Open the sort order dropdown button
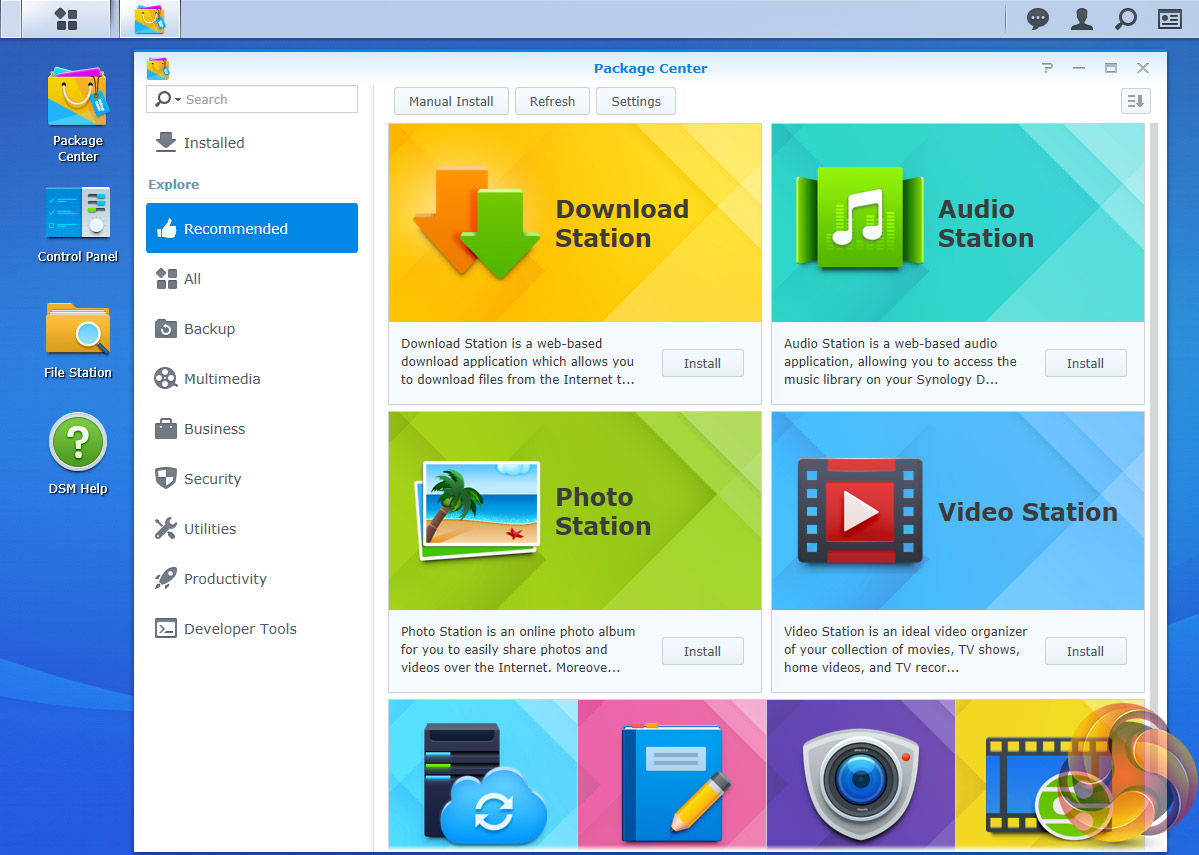Screen dimensions: 1199x855 pos(1135,101)
